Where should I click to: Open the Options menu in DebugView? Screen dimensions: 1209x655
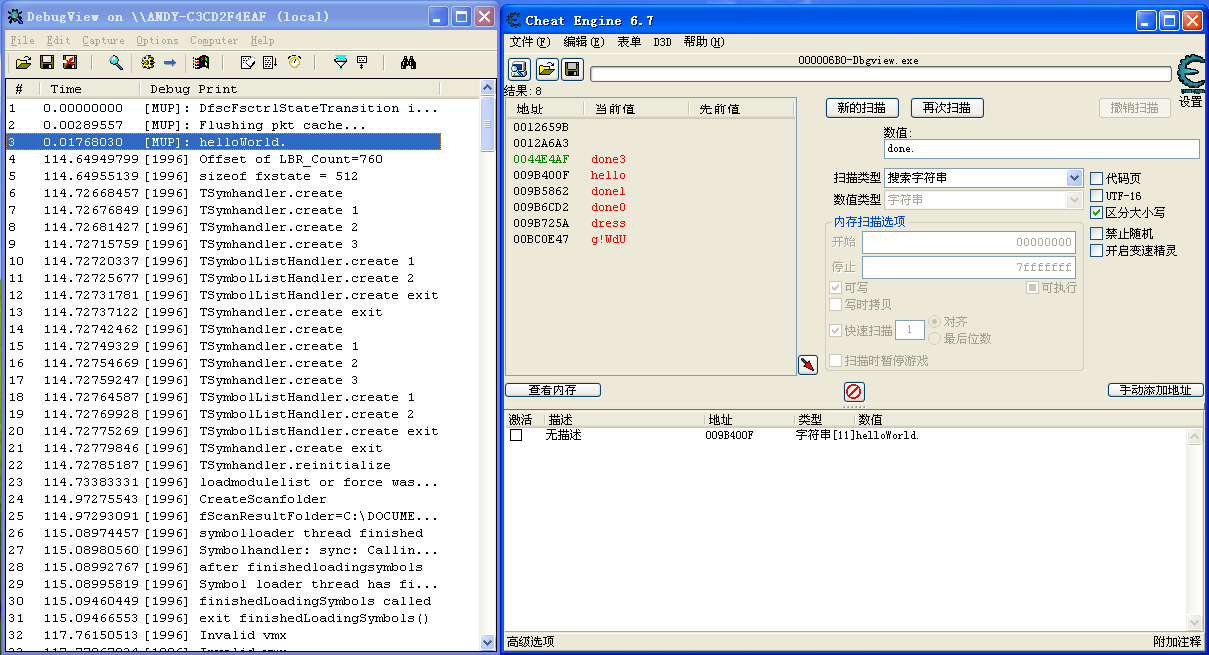coord(157,40)
